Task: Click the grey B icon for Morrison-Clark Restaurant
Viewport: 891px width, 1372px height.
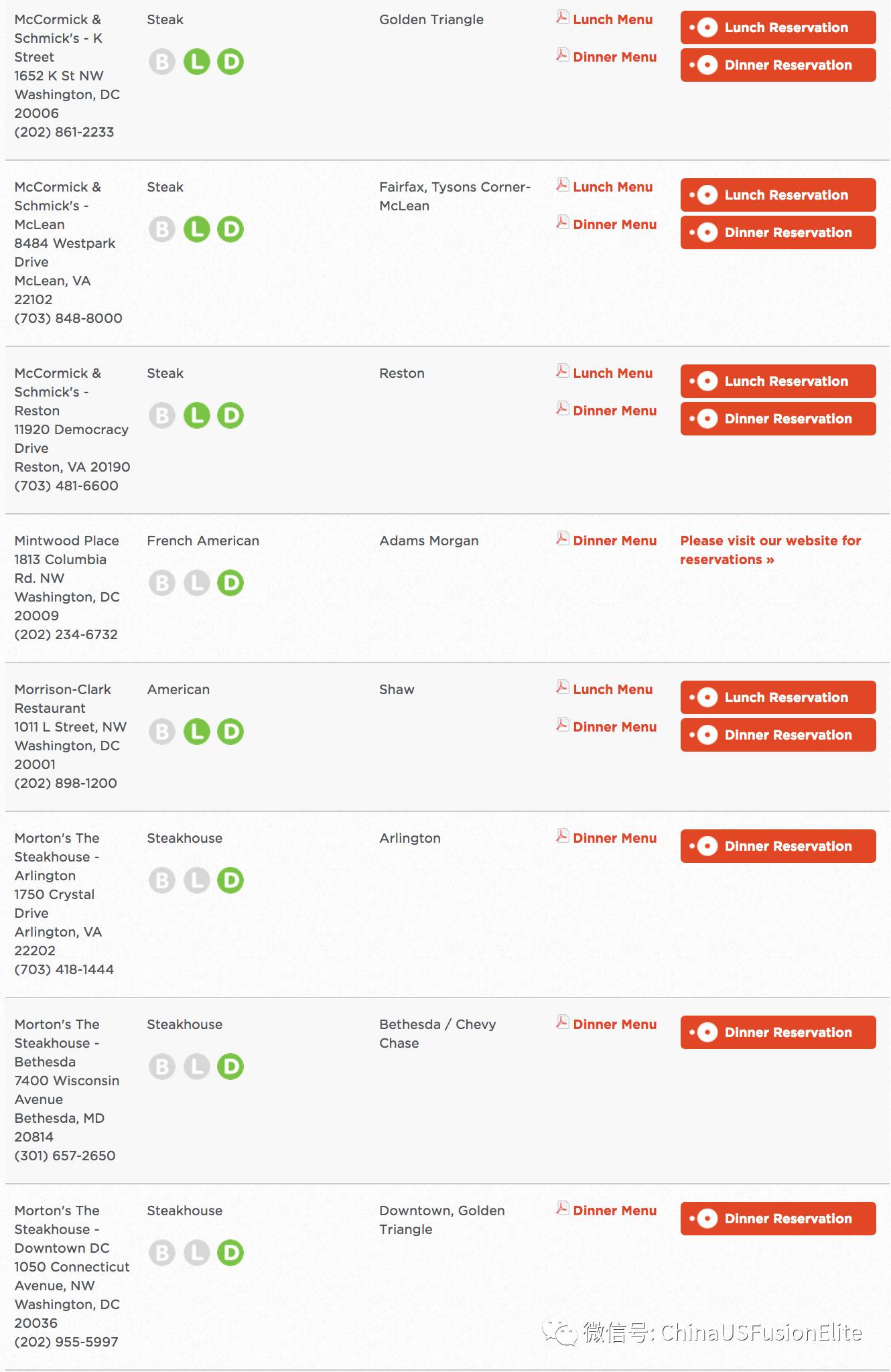Action: pyautogui.click(x=162, y=732)
